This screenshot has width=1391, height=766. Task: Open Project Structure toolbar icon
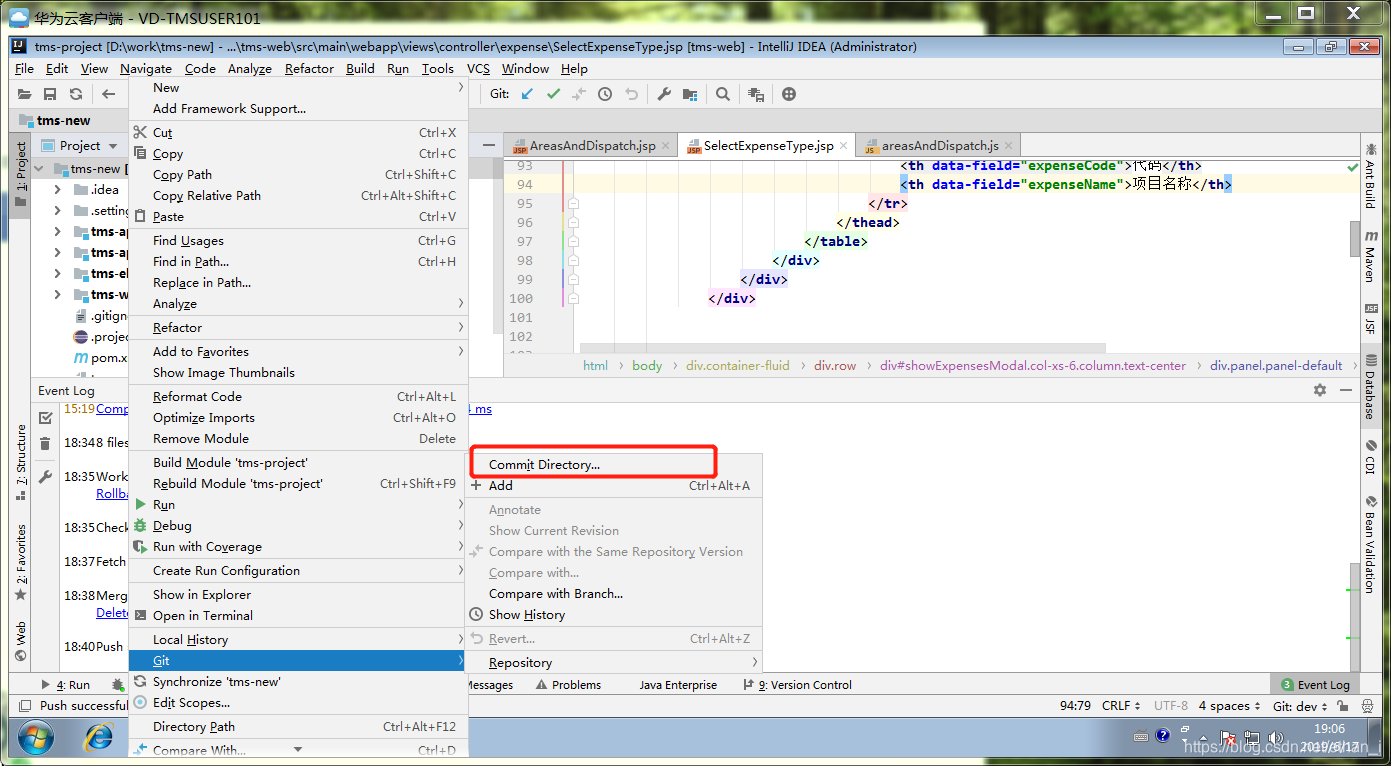click(690, 94)
